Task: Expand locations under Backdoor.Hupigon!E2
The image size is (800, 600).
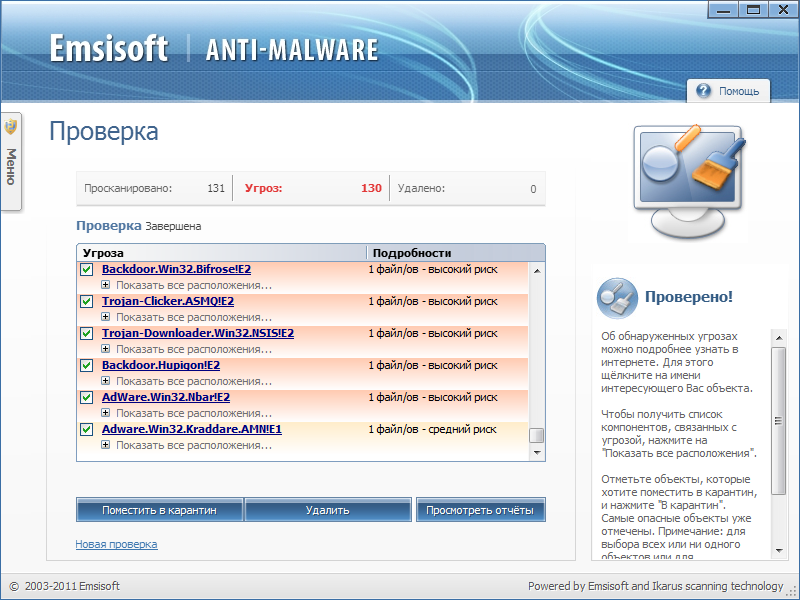Action: [105, 381]
